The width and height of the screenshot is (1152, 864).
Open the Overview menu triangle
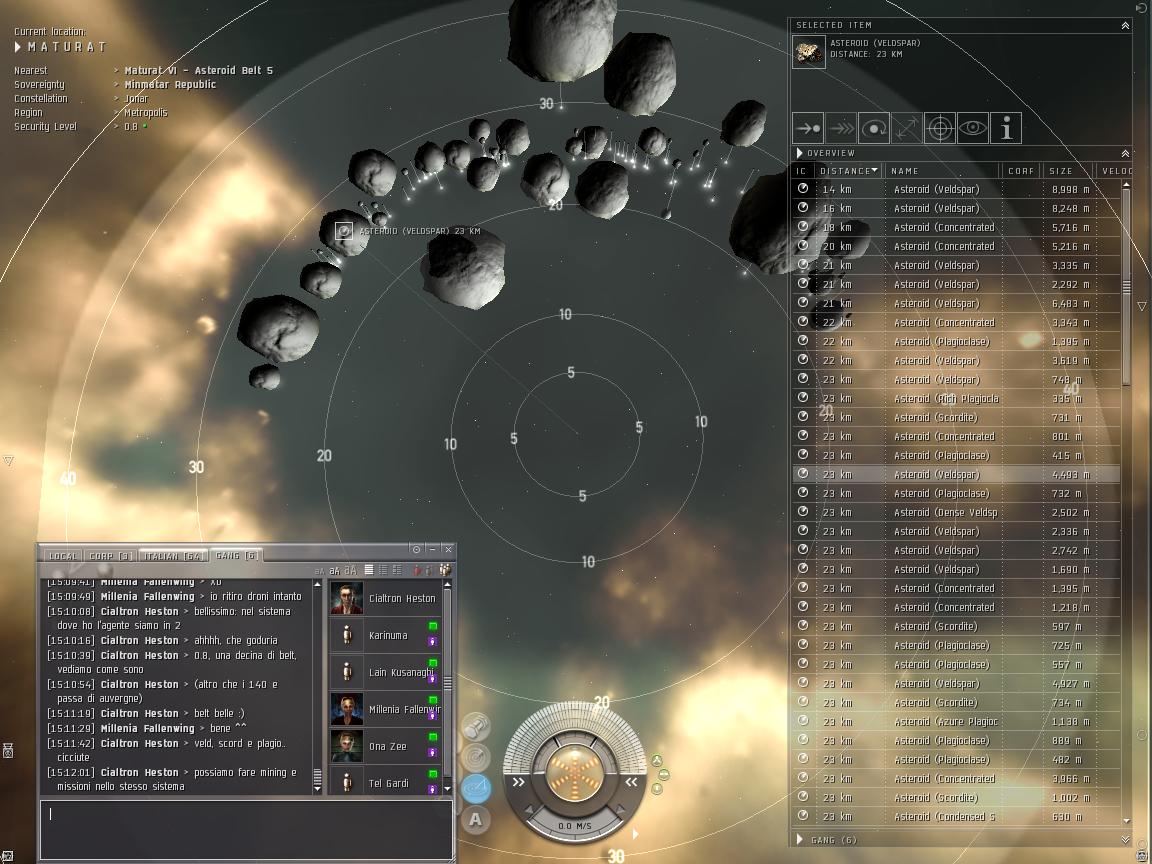pyautogui.click(x=799, y=153)
